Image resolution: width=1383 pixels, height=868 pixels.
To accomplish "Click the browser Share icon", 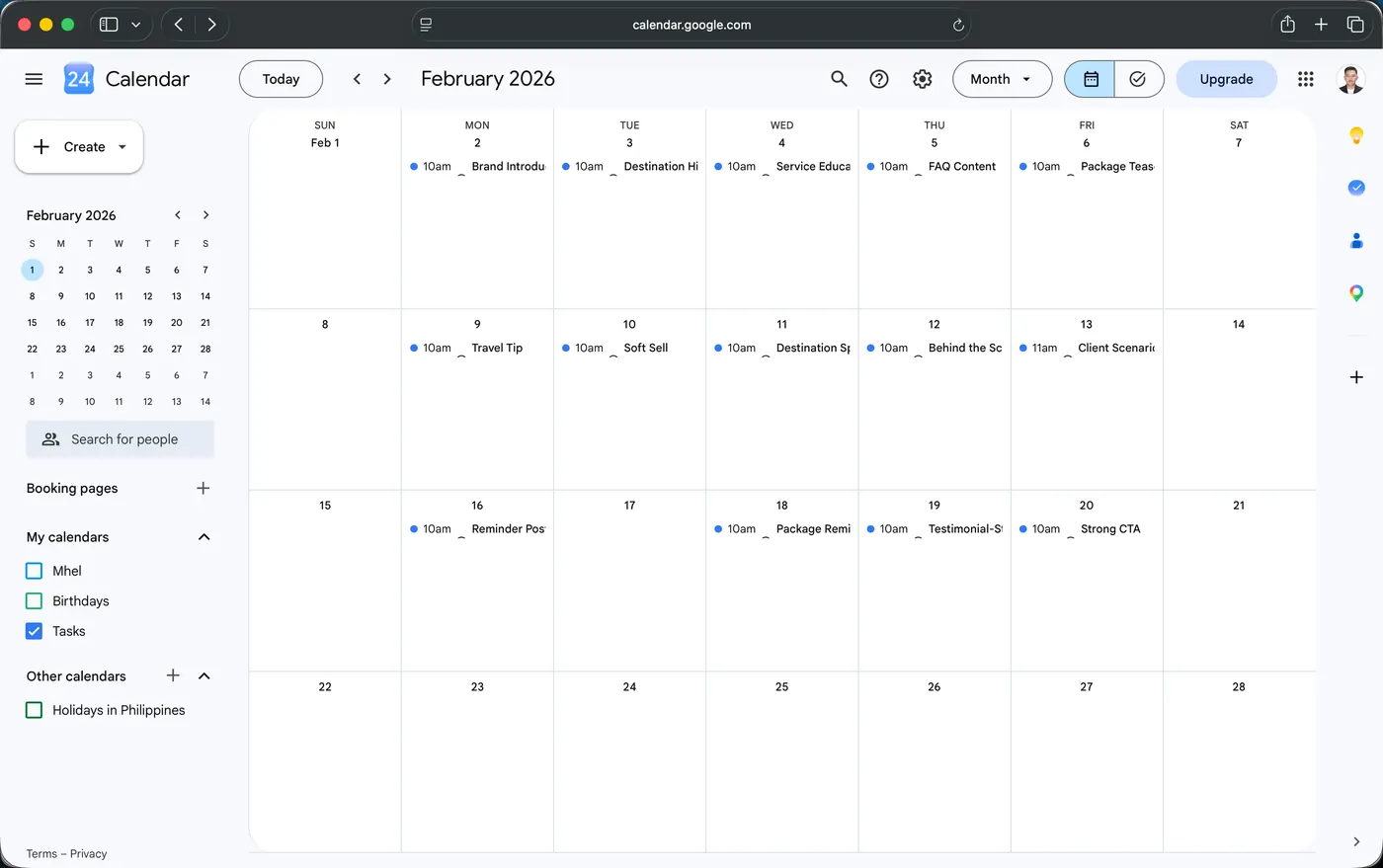I will [x=1287, y=25].
